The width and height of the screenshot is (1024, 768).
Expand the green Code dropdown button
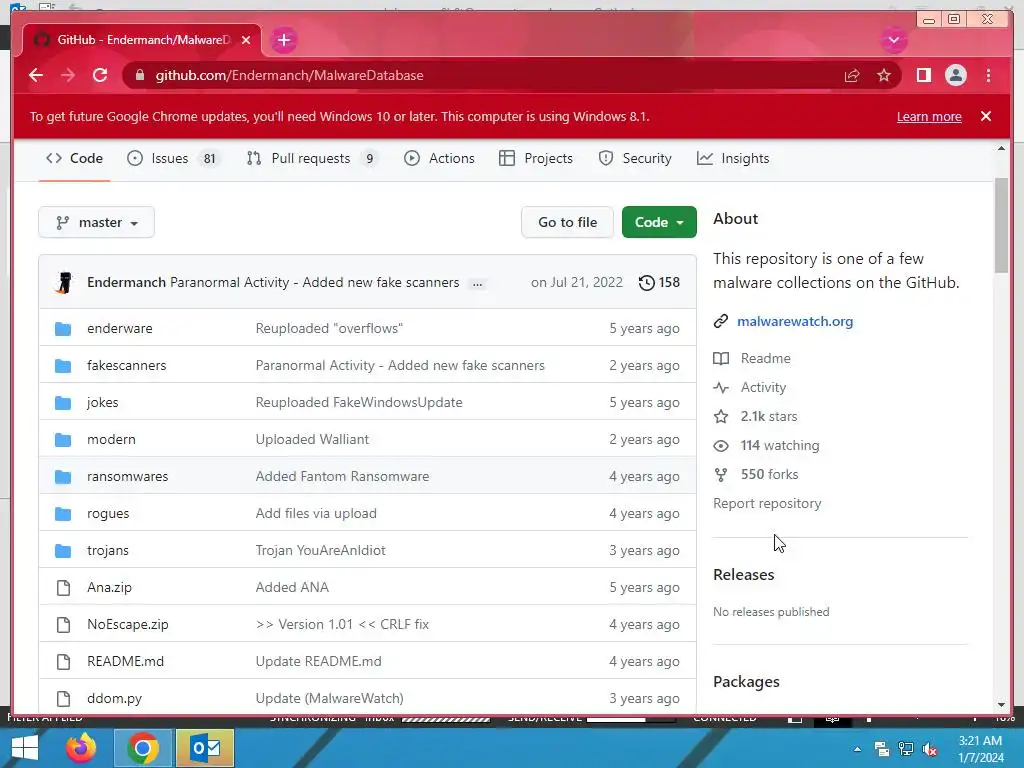pos(659,222)
